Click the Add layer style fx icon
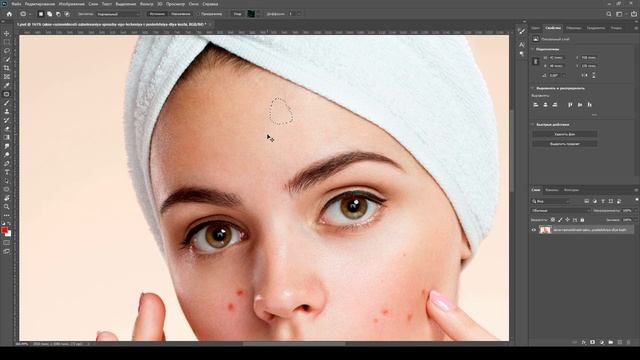 pos(584,342)
